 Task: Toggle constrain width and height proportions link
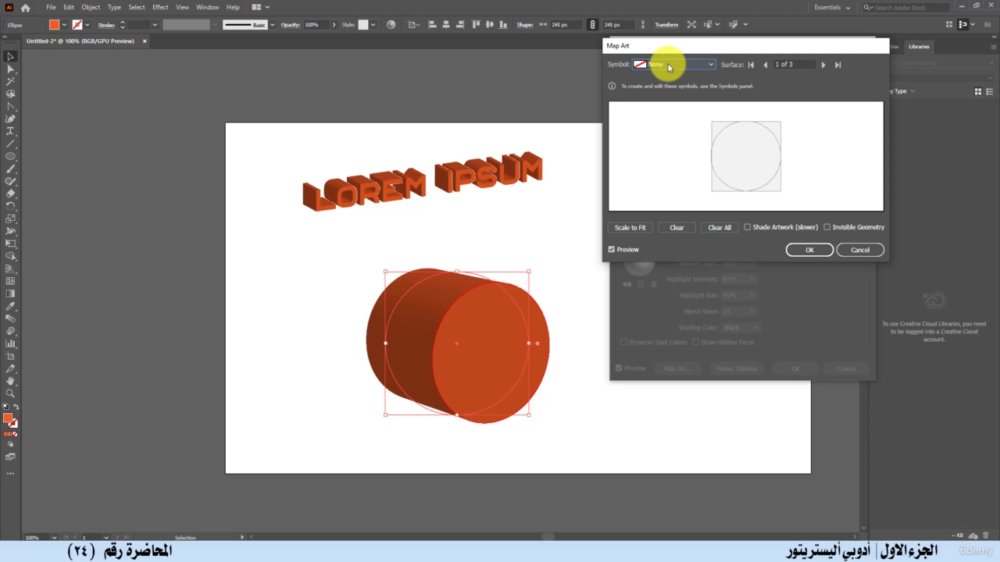coord(592,25)
